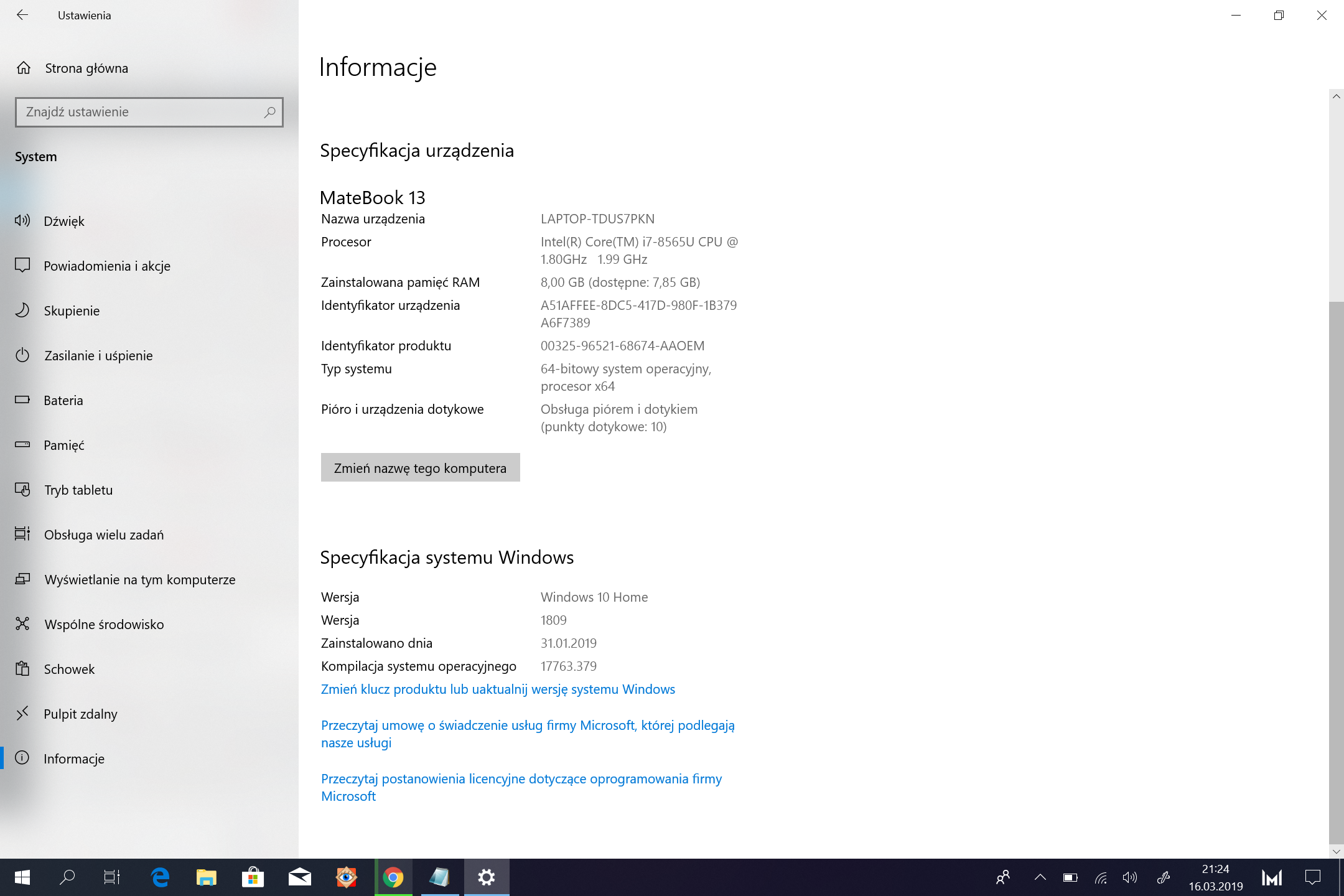1344x896 pixels.
Task: Click the MateBook 13 heading
Action: [x=372, y=198]
